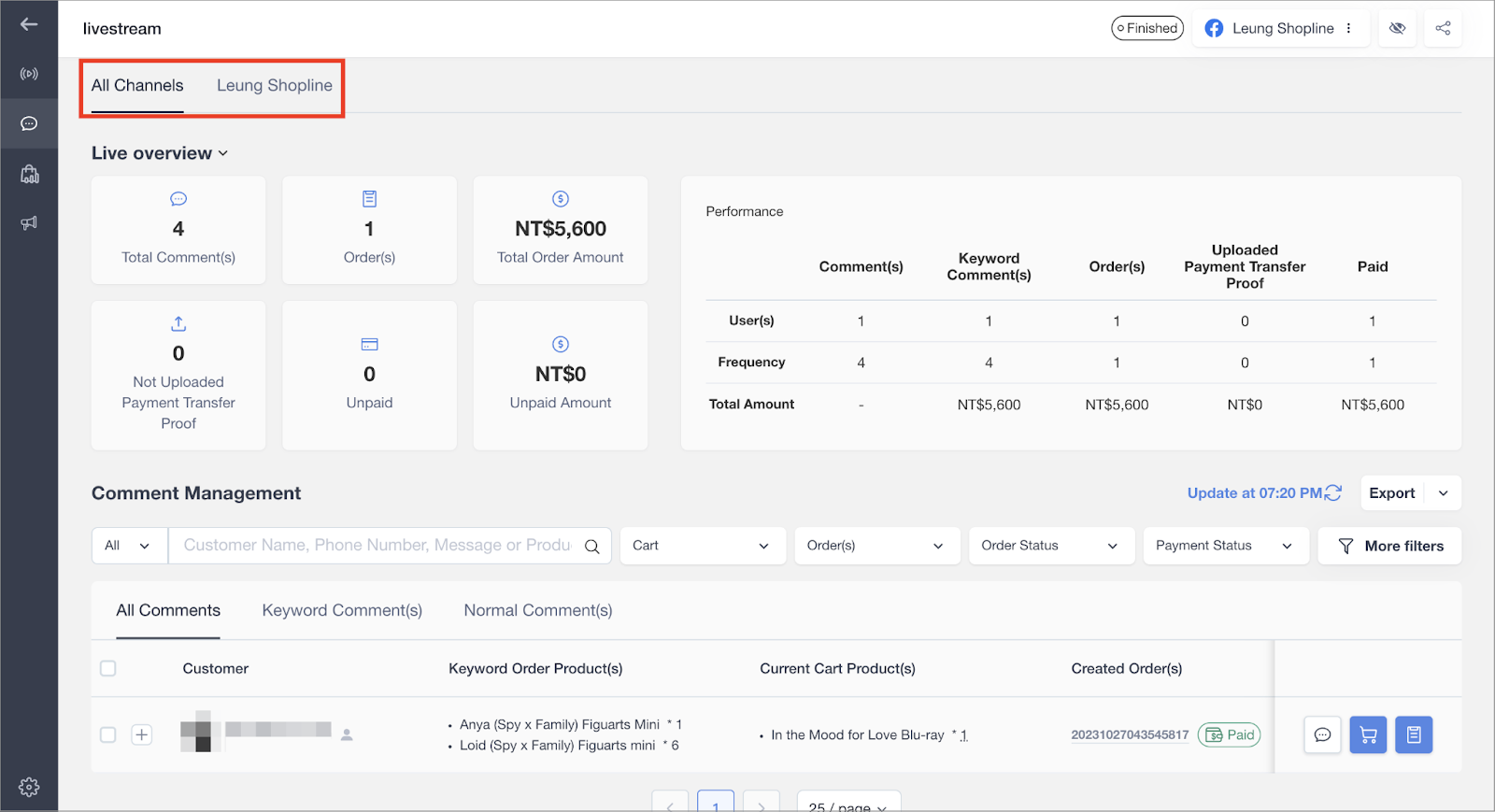Open the comment reply icon button
Screen dimensions: 1495x812
coord(1322,735)
